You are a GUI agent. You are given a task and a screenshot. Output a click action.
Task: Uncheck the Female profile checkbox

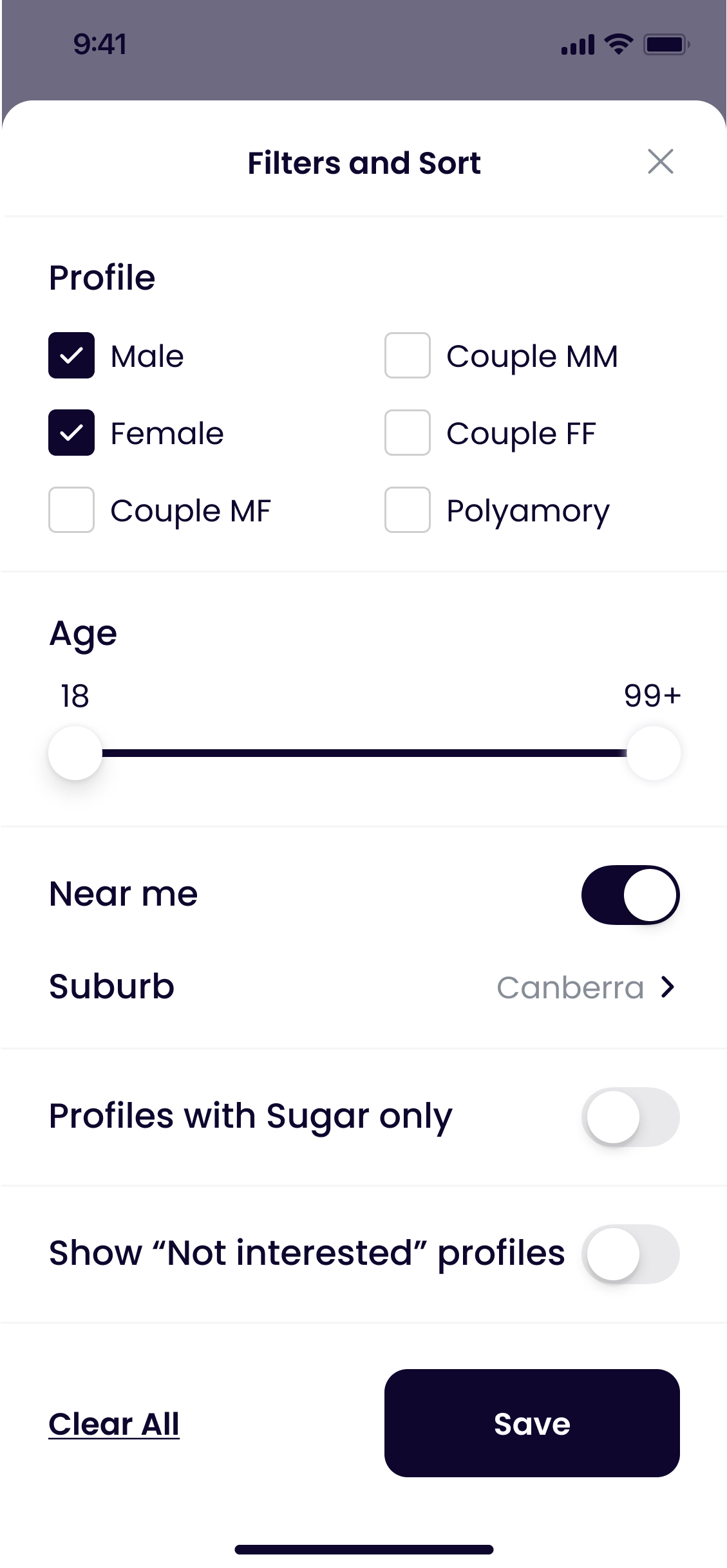(x=71, y=433)
